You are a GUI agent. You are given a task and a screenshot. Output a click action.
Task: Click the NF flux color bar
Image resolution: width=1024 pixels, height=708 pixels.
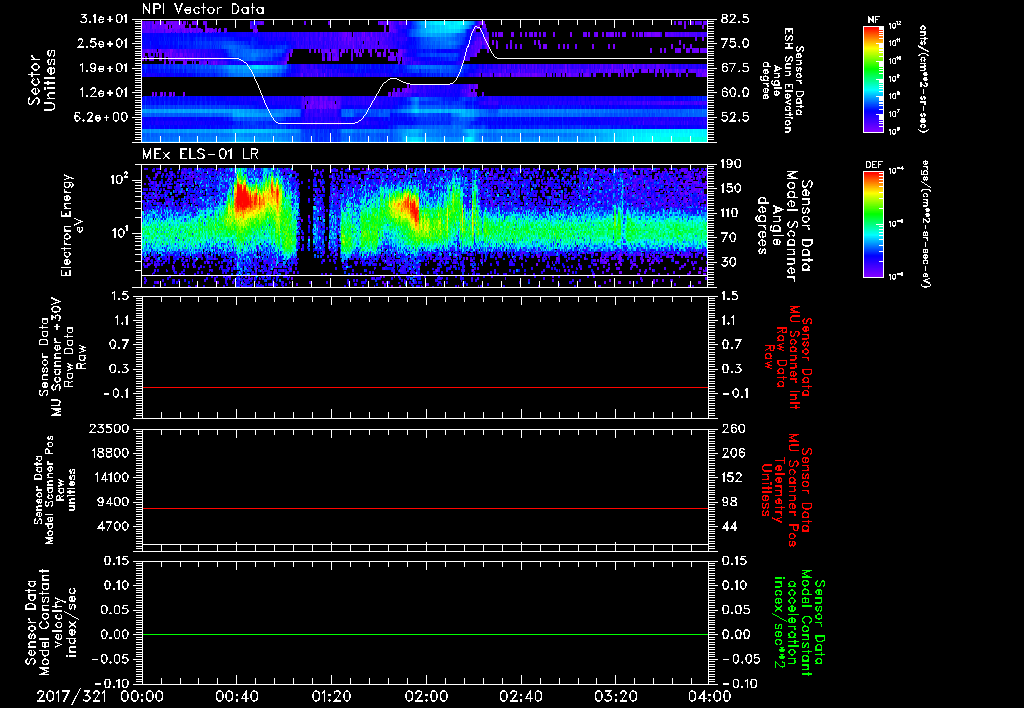[x=874, y=79]
